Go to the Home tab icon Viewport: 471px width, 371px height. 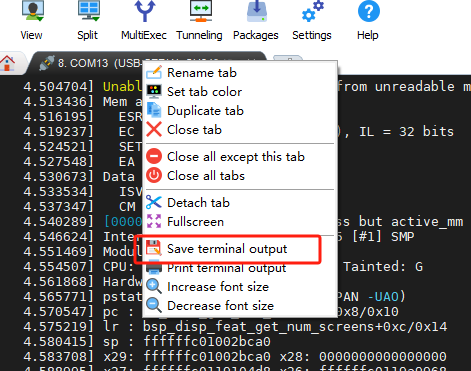click(x=8, y=63)
